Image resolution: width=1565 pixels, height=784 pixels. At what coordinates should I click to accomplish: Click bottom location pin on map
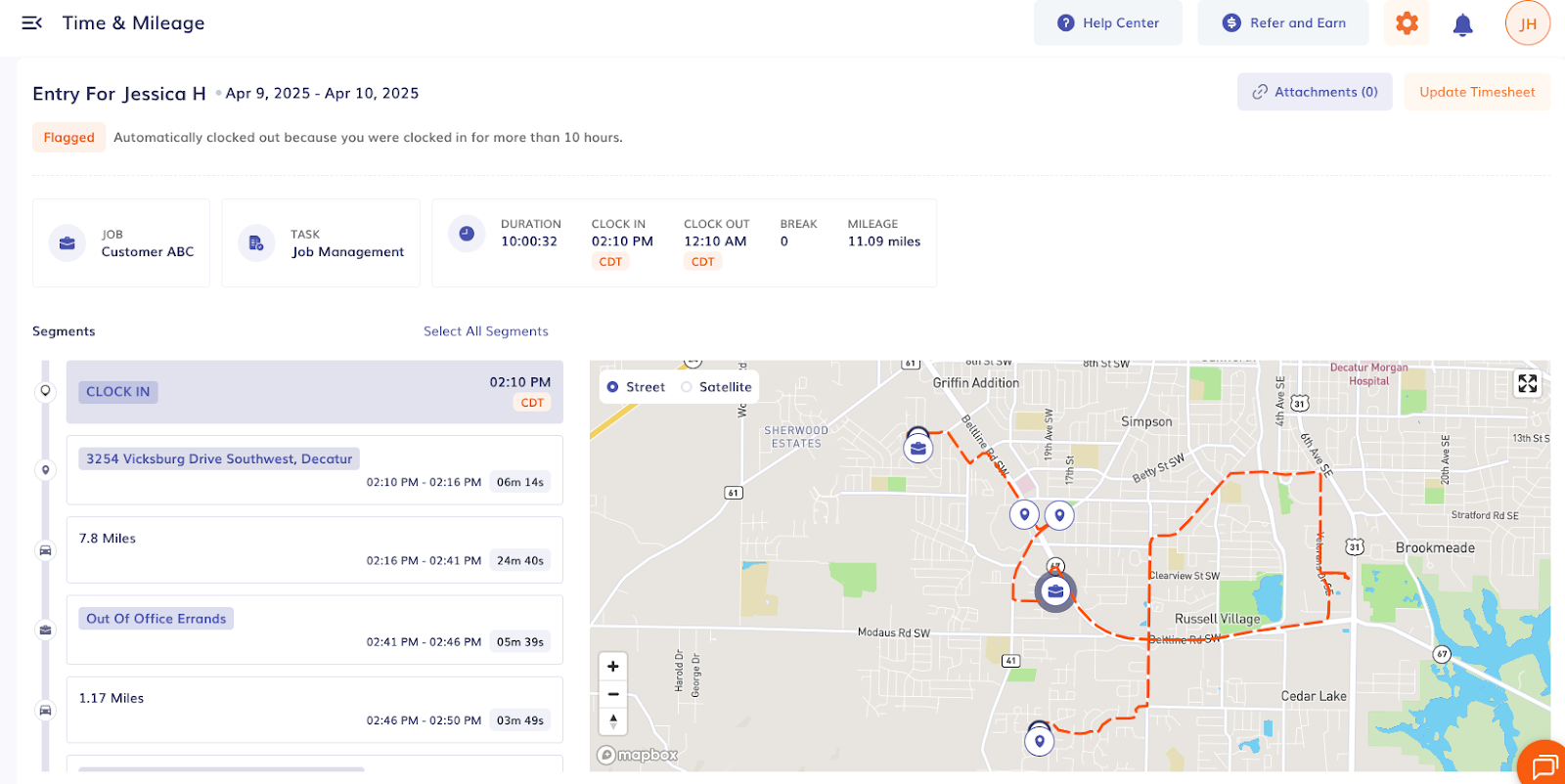1040,741
